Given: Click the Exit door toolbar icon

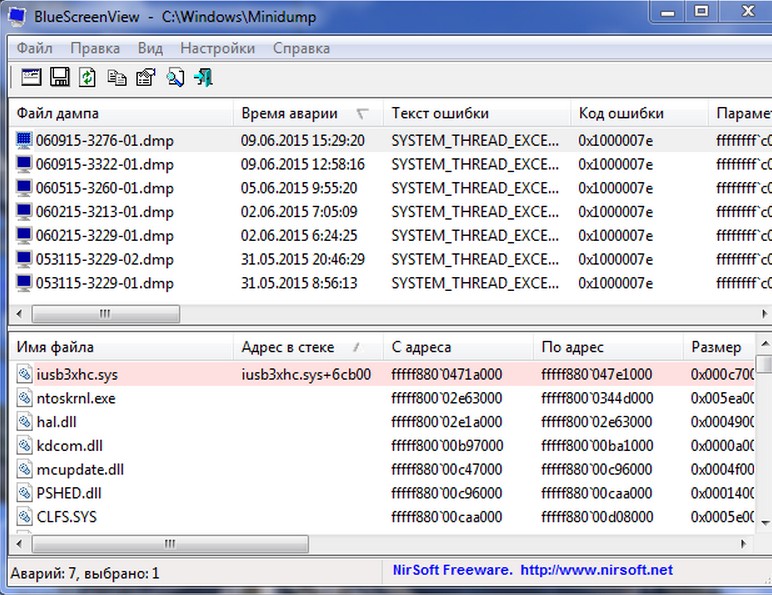Looking at the screenshot, I should click(x=204, y=77).
